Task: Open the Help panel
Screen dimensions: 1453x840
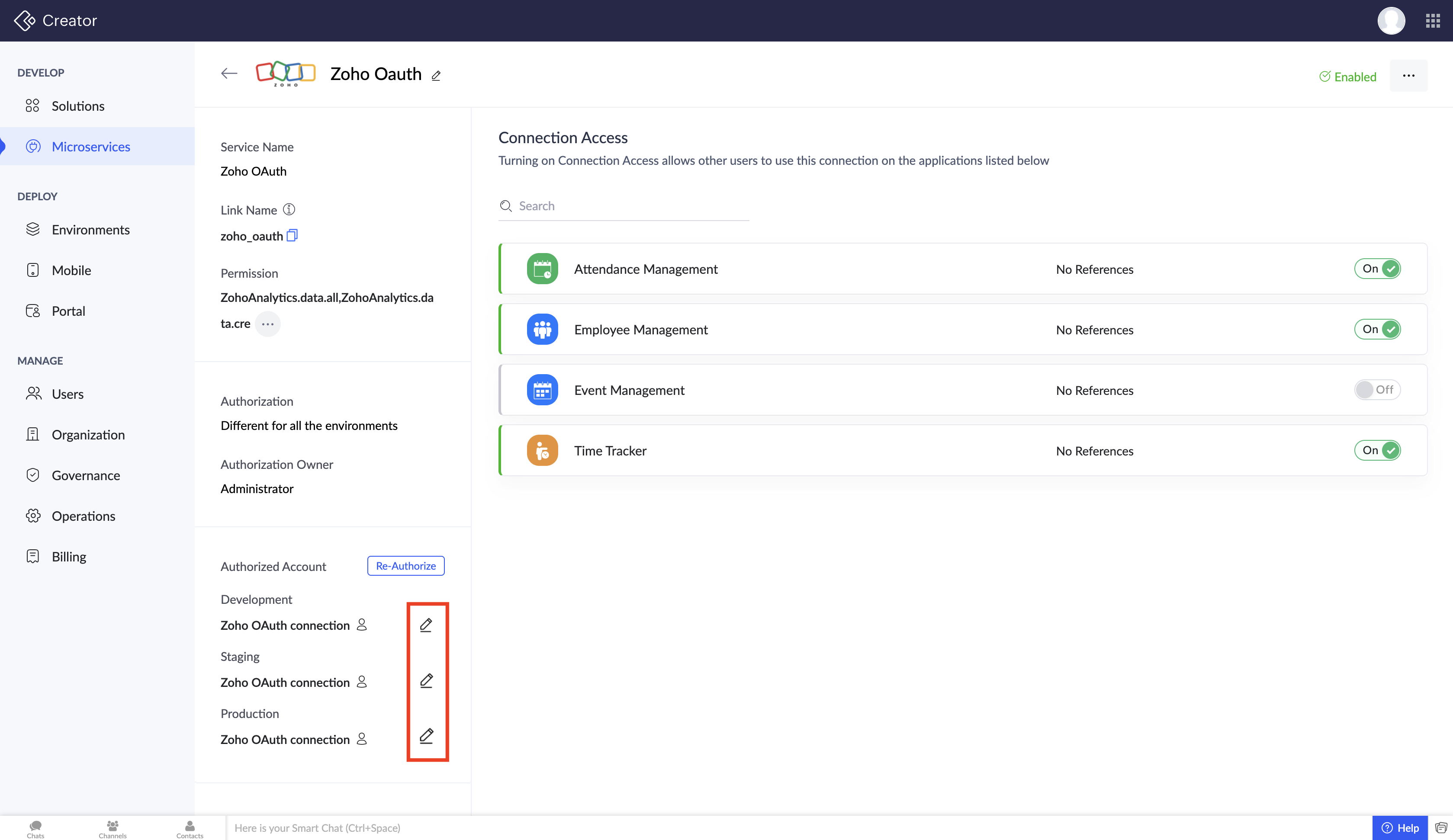Action: 1400,828
